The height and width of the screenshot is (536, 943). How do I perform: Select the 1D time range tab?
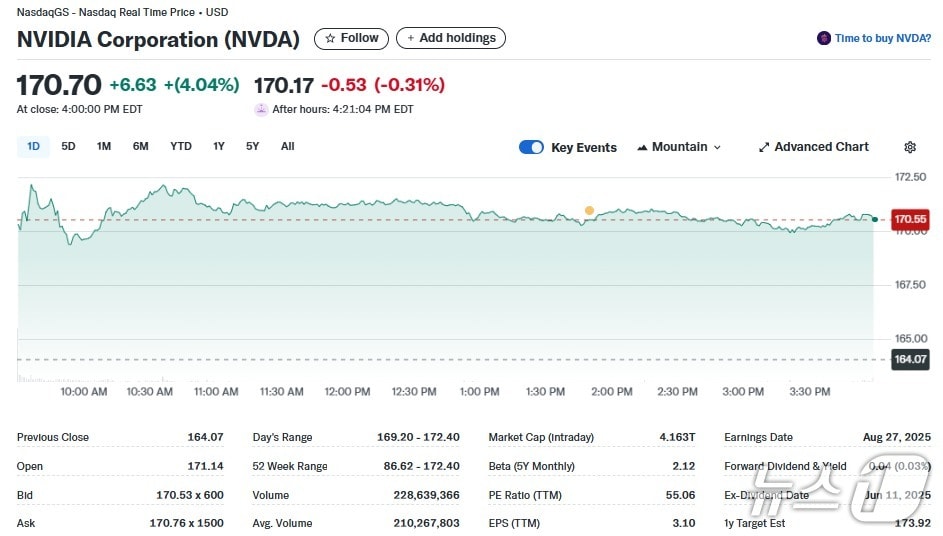pyautogui.click(x=33, y=146)
